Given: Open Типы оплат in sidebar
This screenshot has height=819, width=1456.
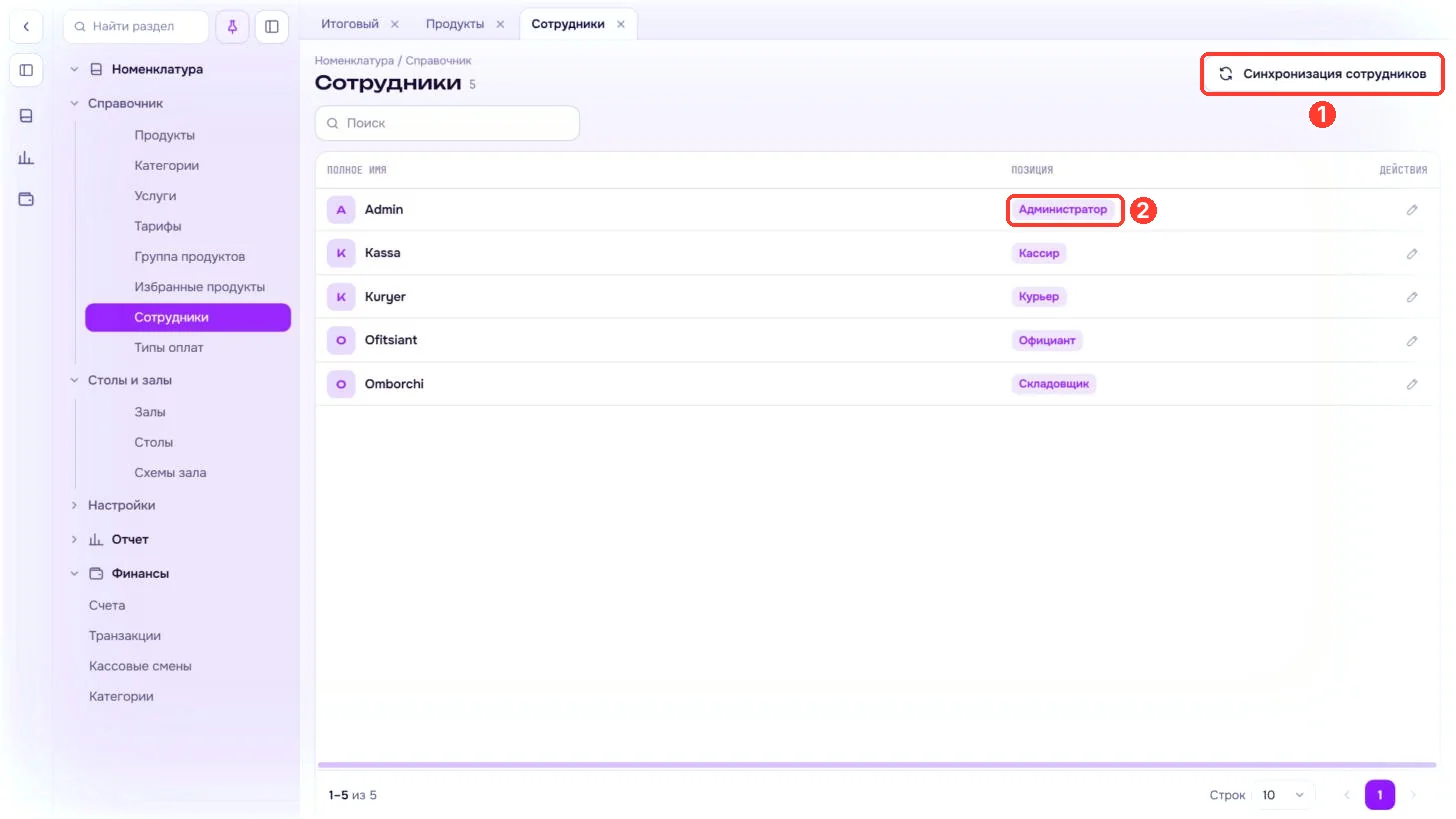Looking at the screenshot, I should pos(169,348).
